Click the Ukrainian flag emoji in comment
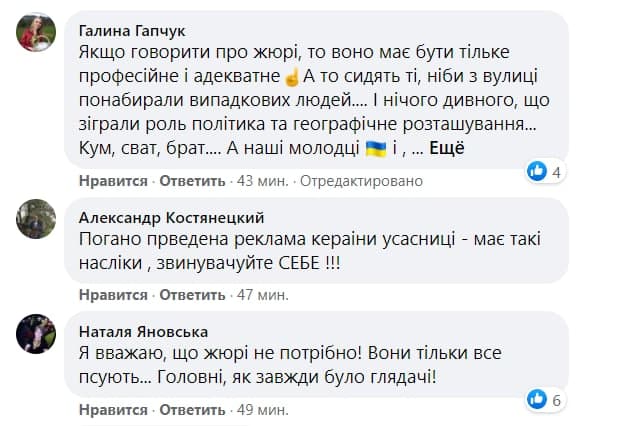This screenshot has width=617, height=426. 376,148
